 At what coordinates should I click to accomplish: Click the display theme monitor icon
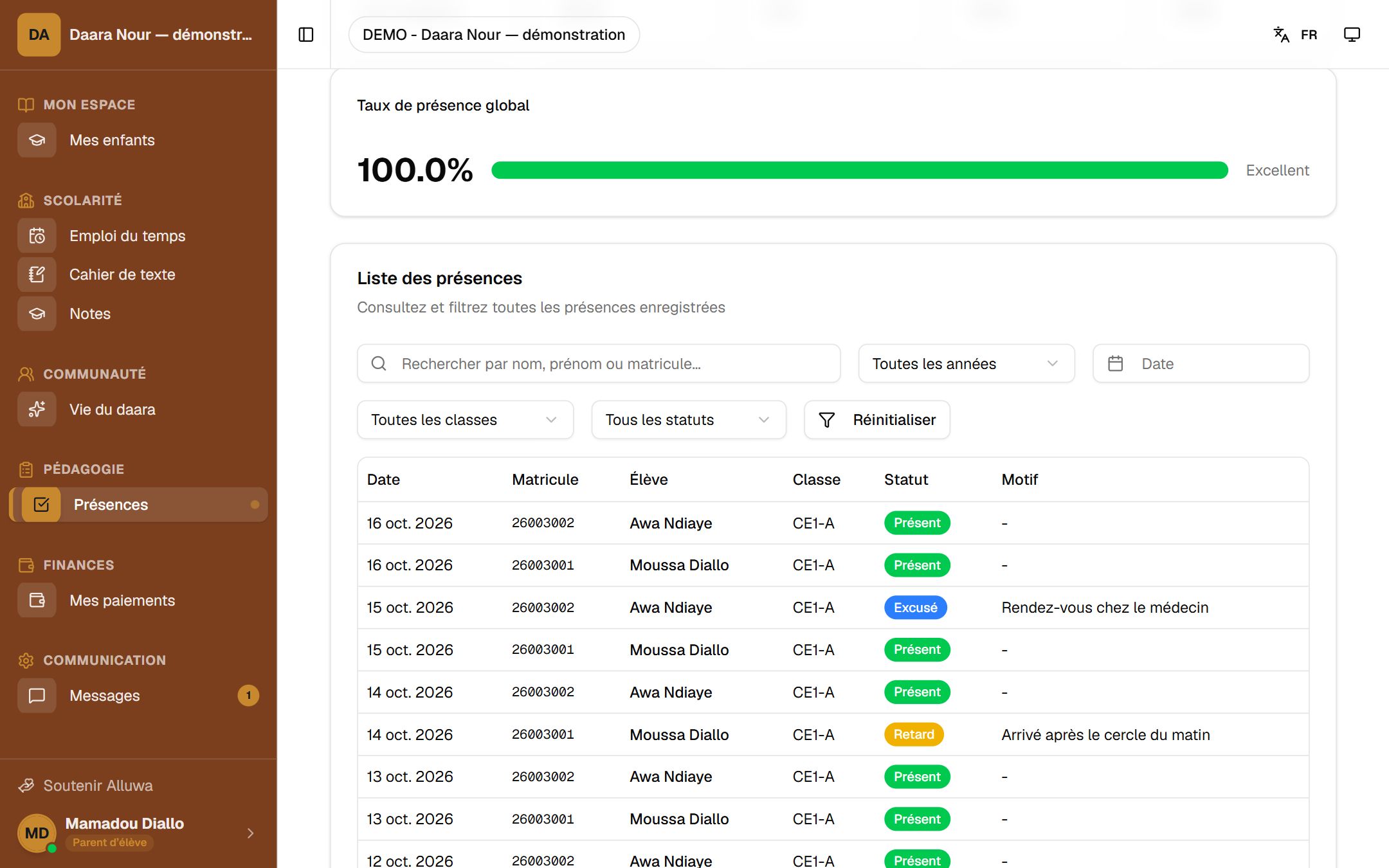tap(1352, 35)
